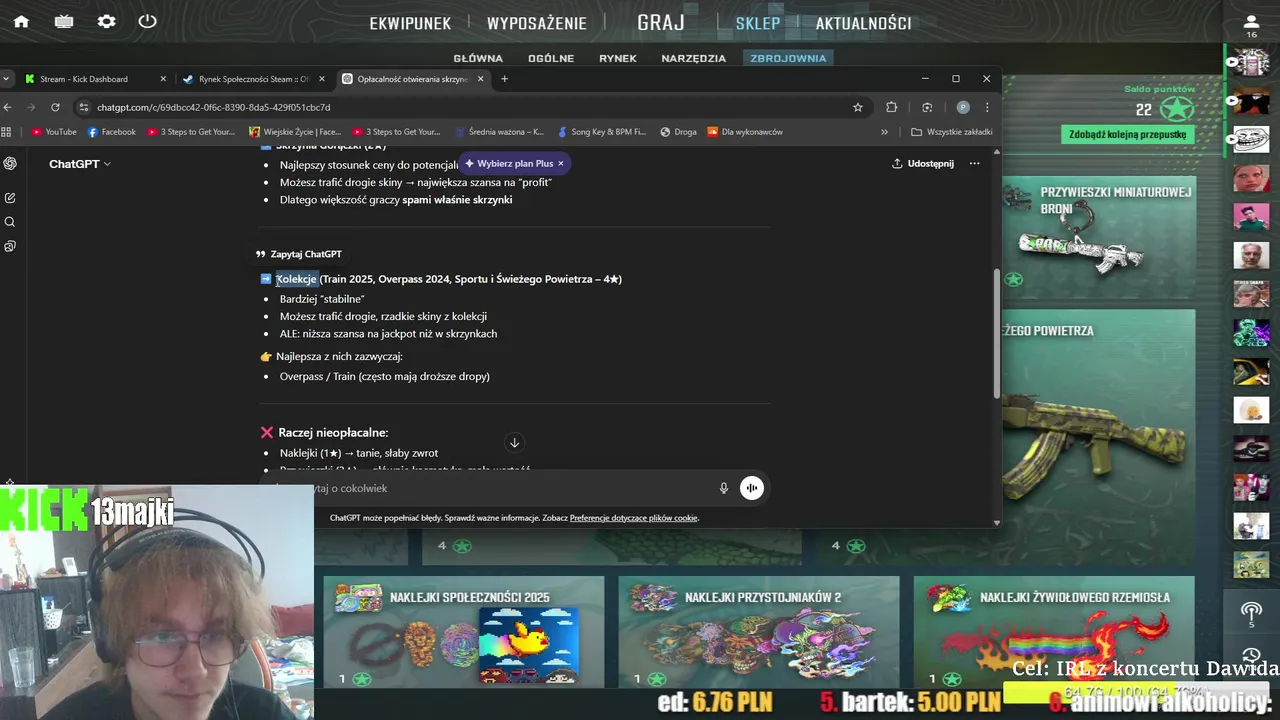
Task: Open Naklejki Żywiołowego Rzemiosła card
Action: (x=1054, y=630)
